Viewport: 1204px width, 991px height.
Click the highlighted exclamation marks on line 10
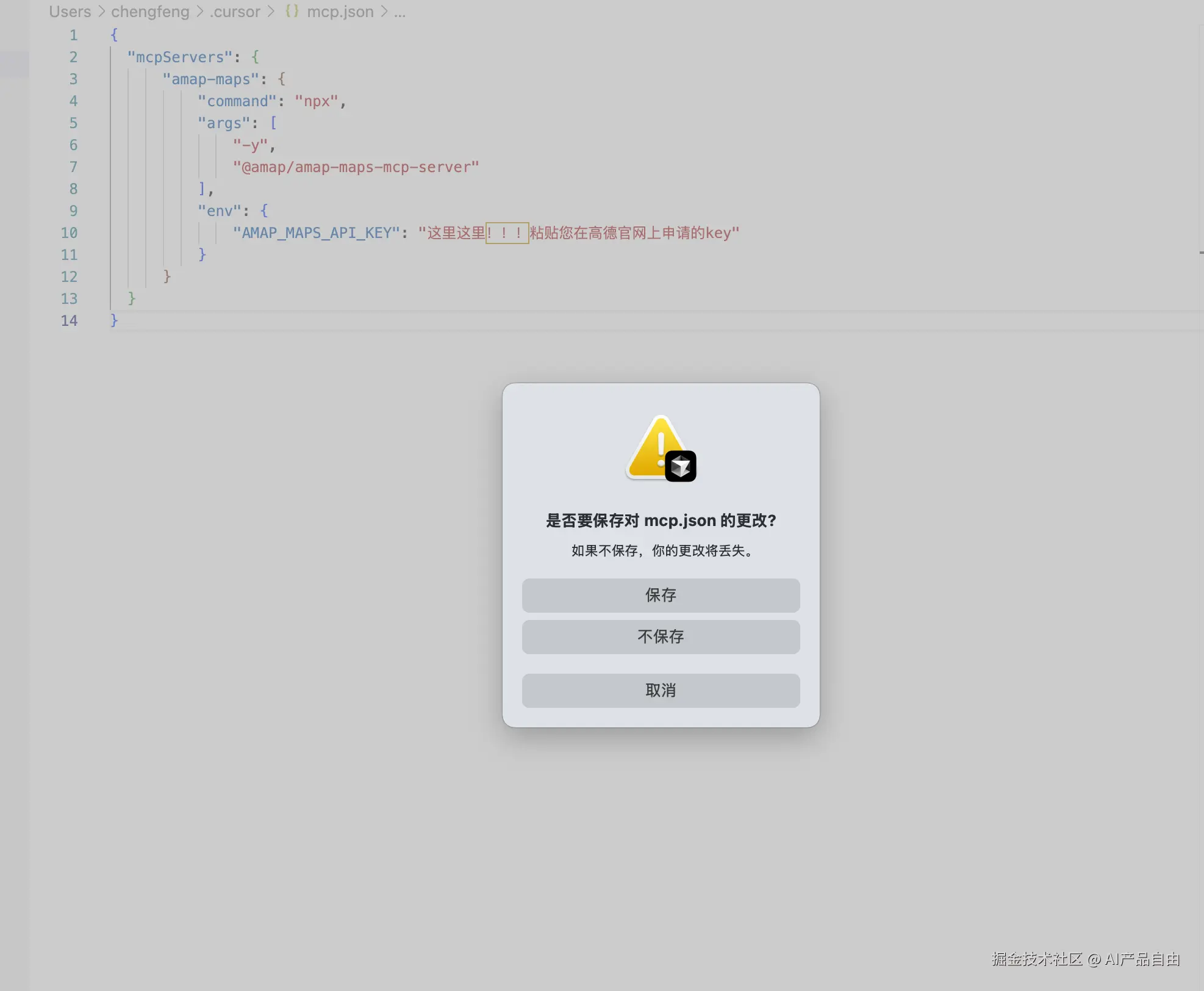507,232
